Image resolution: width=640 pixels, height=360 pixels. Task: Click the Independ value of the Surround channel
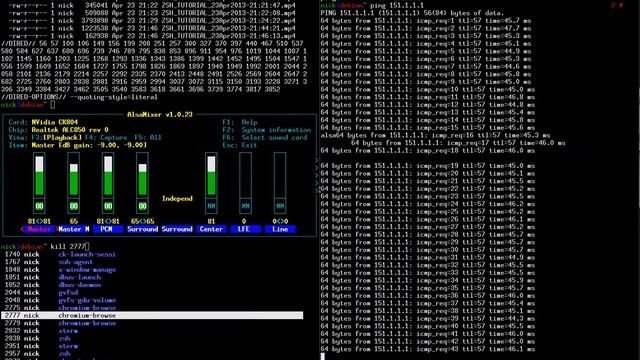click(177, 198)
